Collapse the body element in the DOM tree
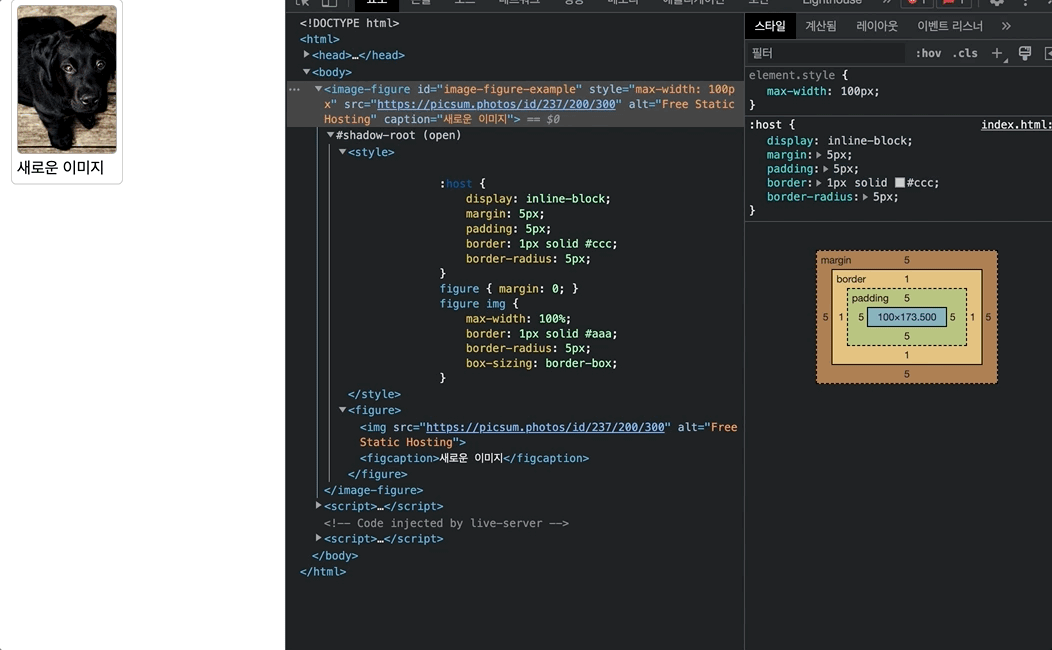The width and height of the screenshot is (1052, 650). [306, 71]
